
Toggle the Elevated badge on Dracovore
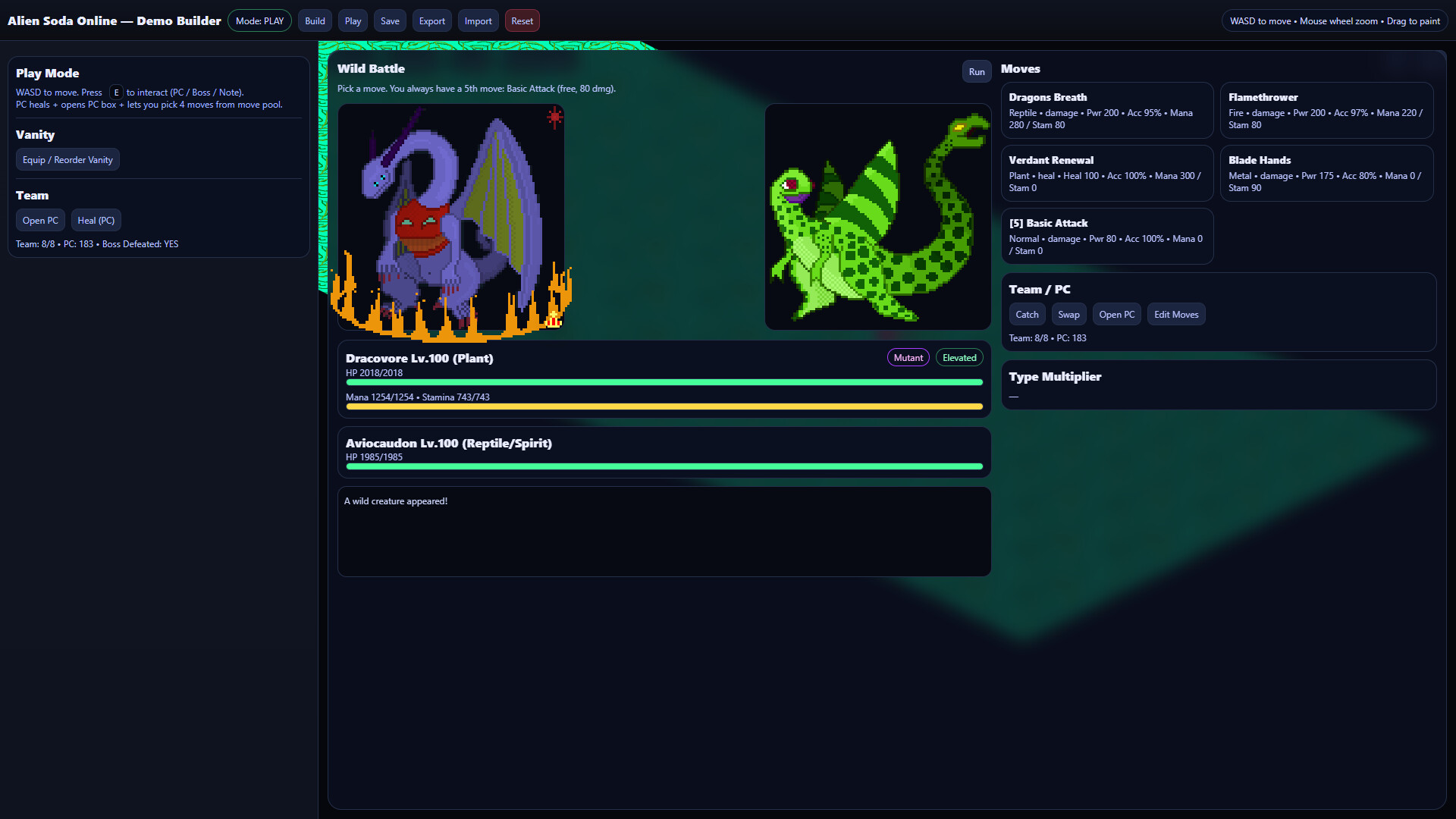coord(959,357)
